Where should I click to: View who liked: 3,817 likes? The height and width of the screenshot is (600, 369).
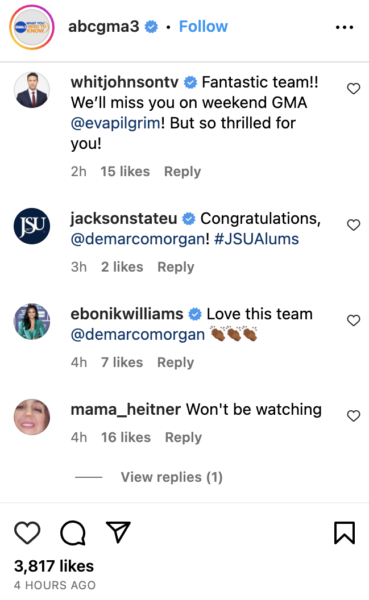pyautogui.click(x=54, y=566)
